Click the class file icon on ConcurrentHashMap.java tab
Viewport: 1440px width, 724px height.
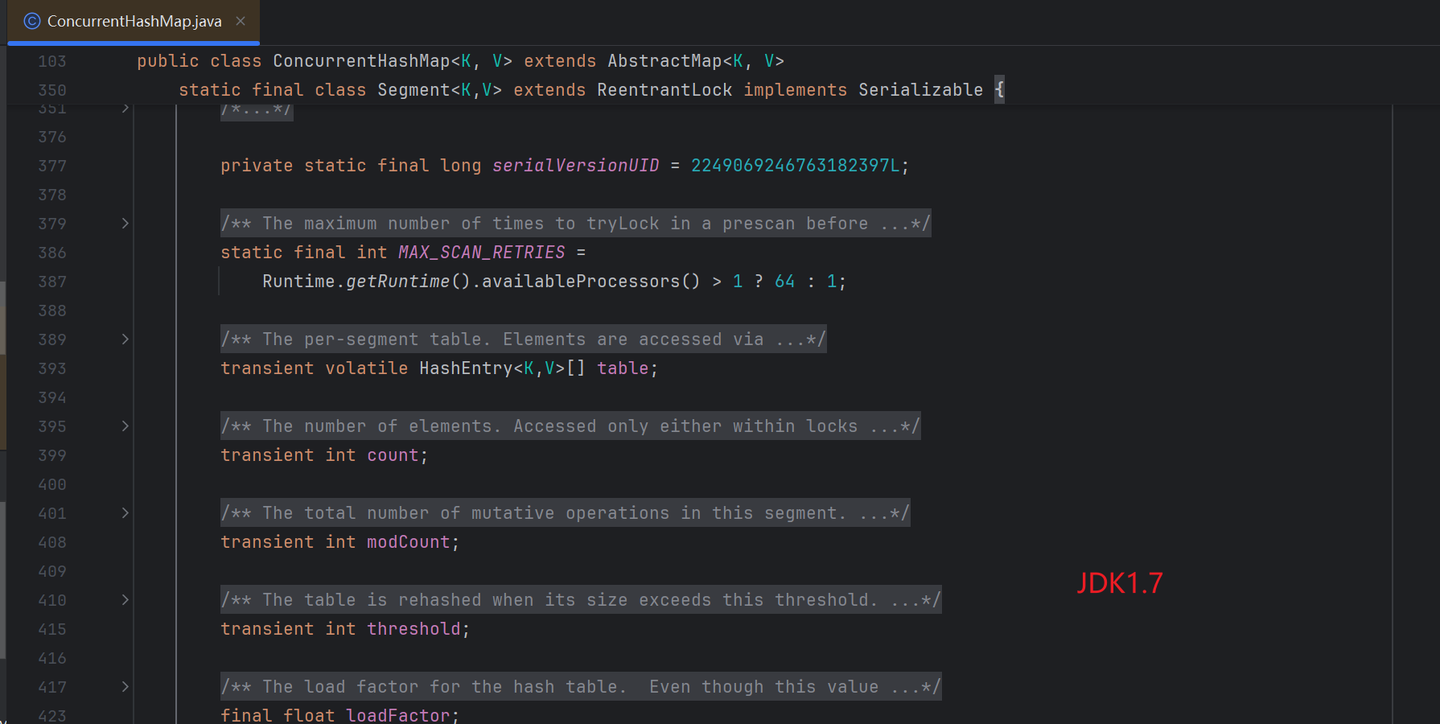32,21
